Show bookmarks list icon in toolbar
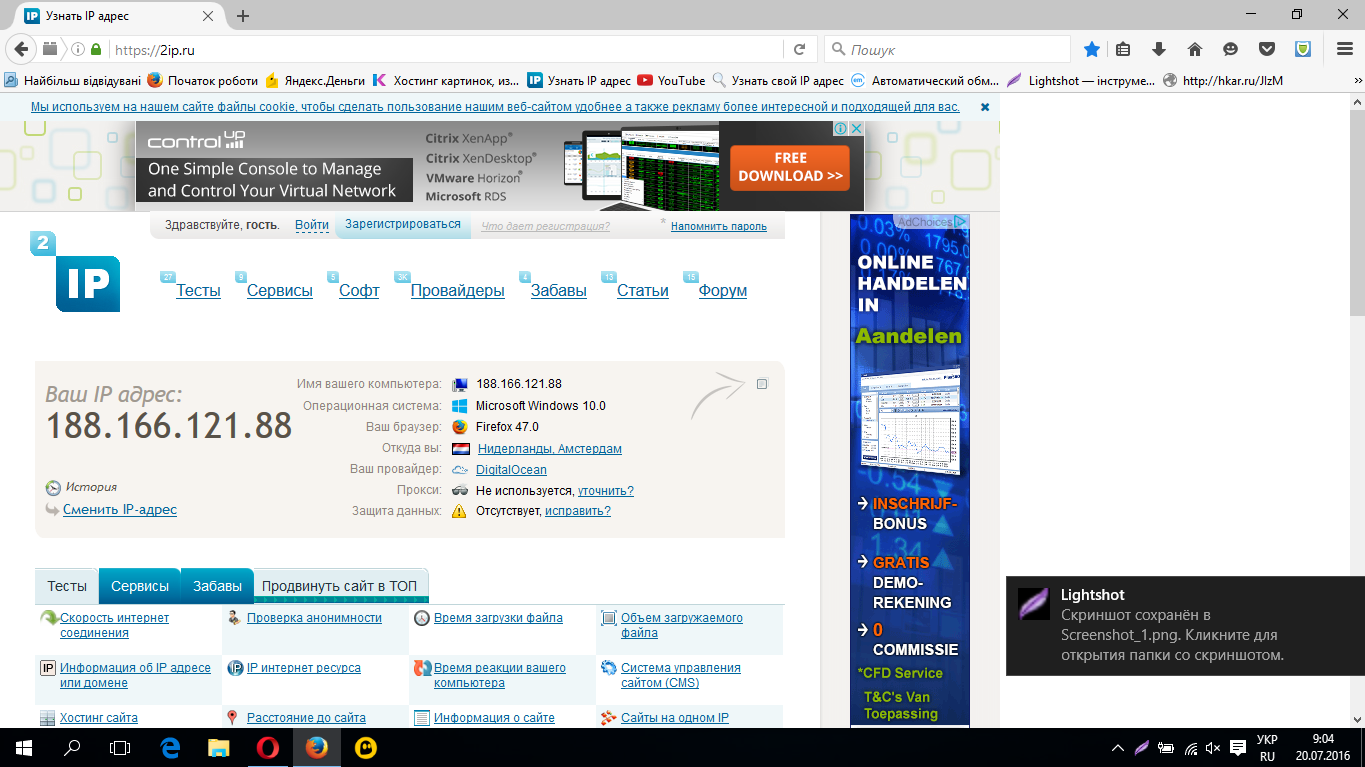 click(x=1123, y=49)
